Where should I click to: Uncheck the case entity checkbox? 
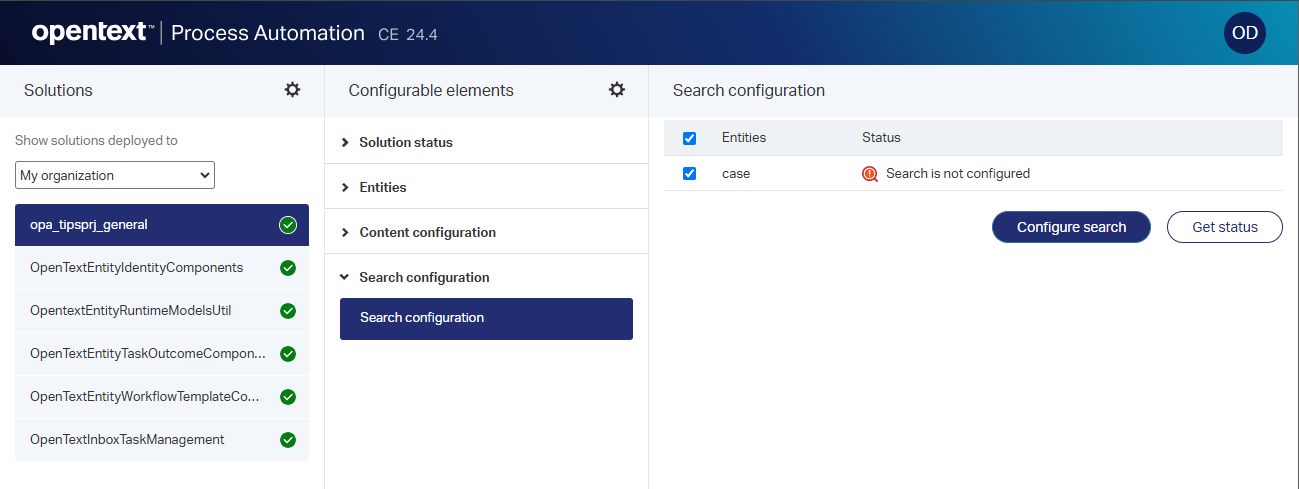(x=689, y=174)
